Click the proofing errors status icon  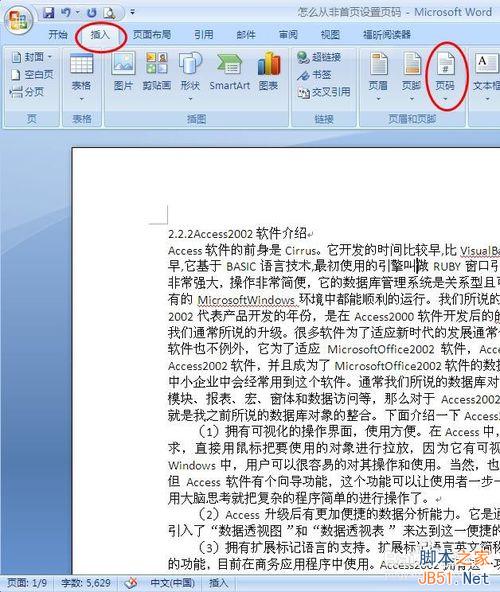pyautogui.click(x=131, y=583)
